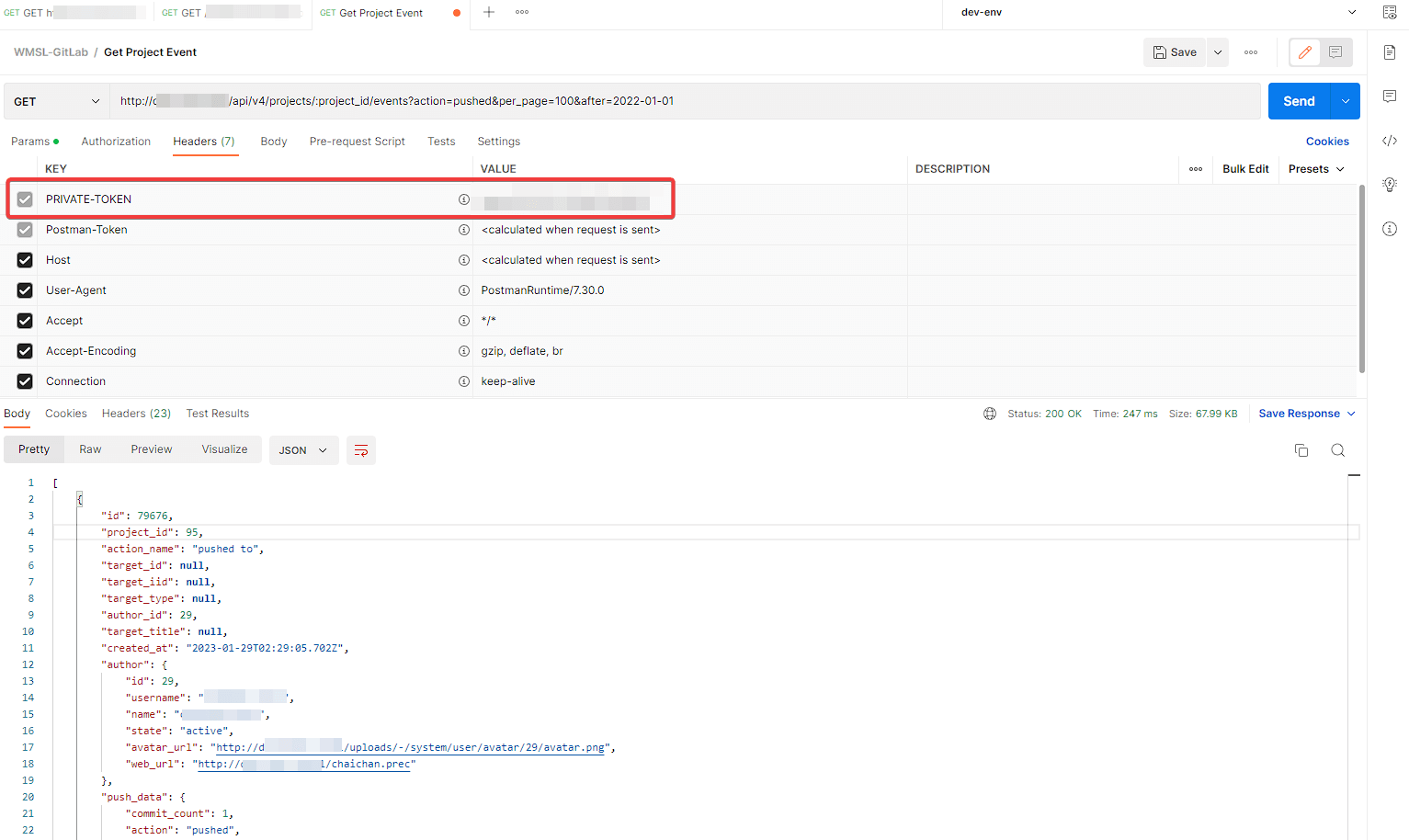Click the edit pencil icon near Save
The width and height of the screenshot is (1409, 840).
click(x=1304, y=52)
